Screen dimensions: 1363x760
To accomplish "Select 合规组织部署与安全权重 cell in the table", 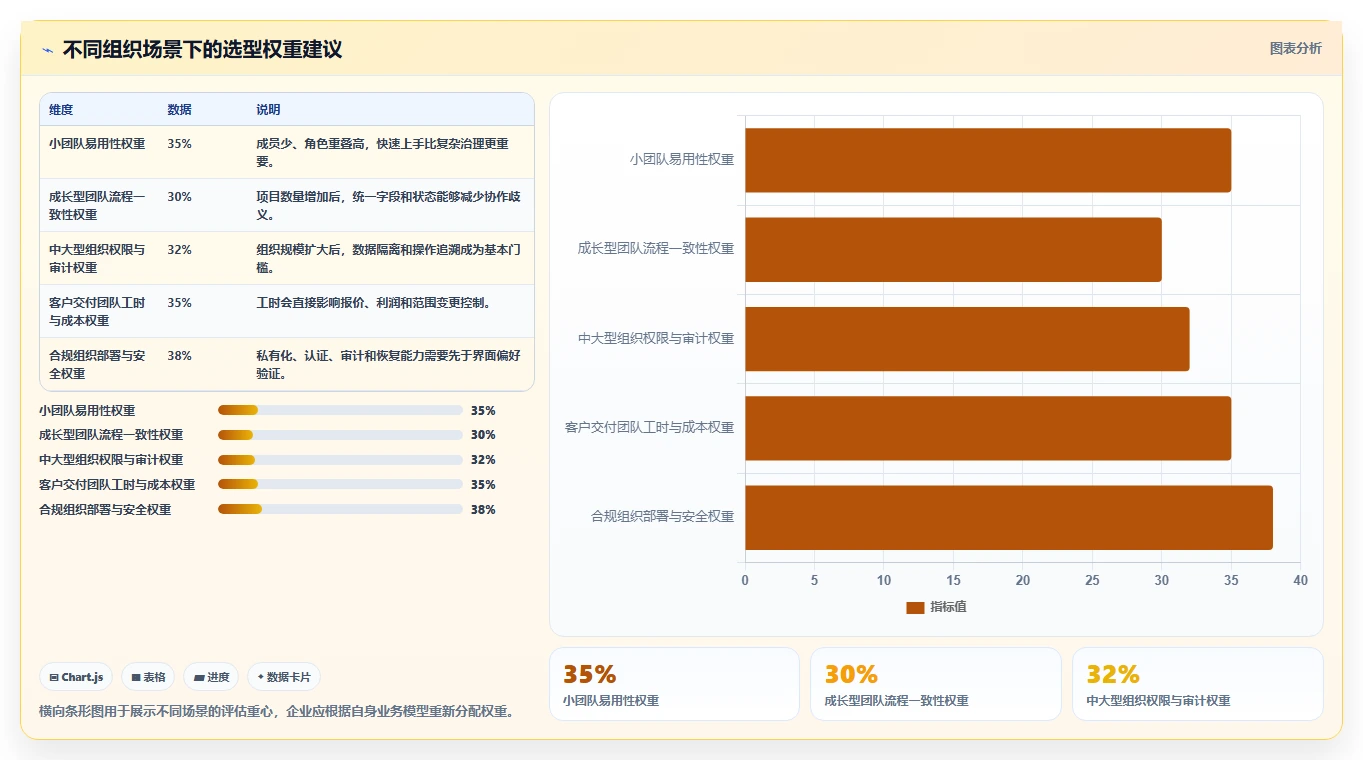I will [98, 365].
